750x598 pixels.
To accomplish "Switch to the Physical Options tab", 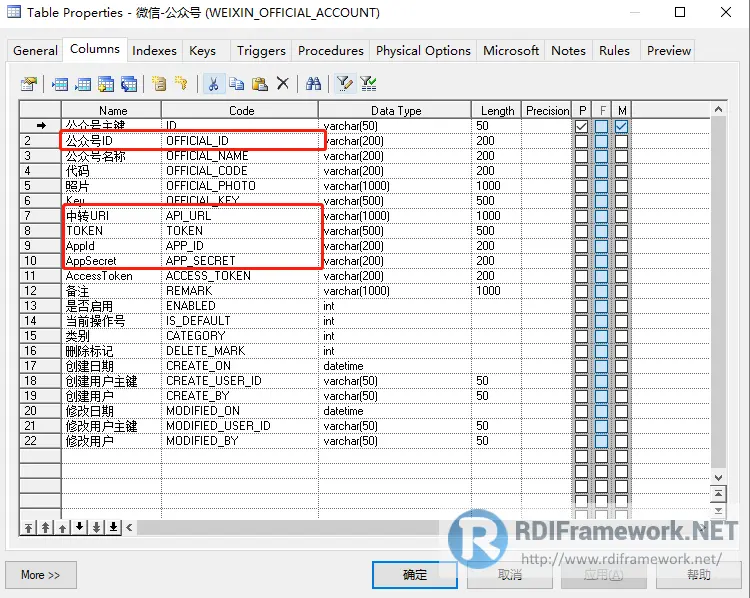I will click(x=423, y=50).
